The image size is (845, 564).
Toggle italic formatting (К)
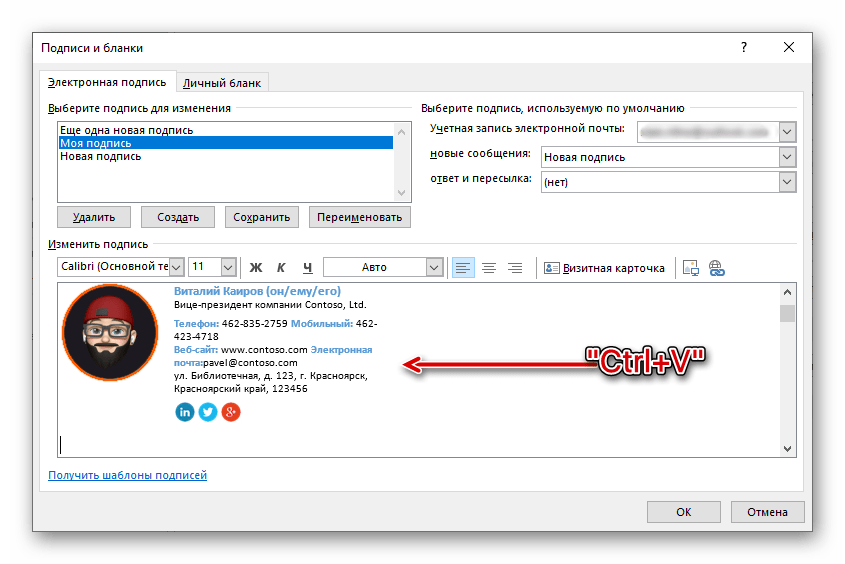coord(281,267)
